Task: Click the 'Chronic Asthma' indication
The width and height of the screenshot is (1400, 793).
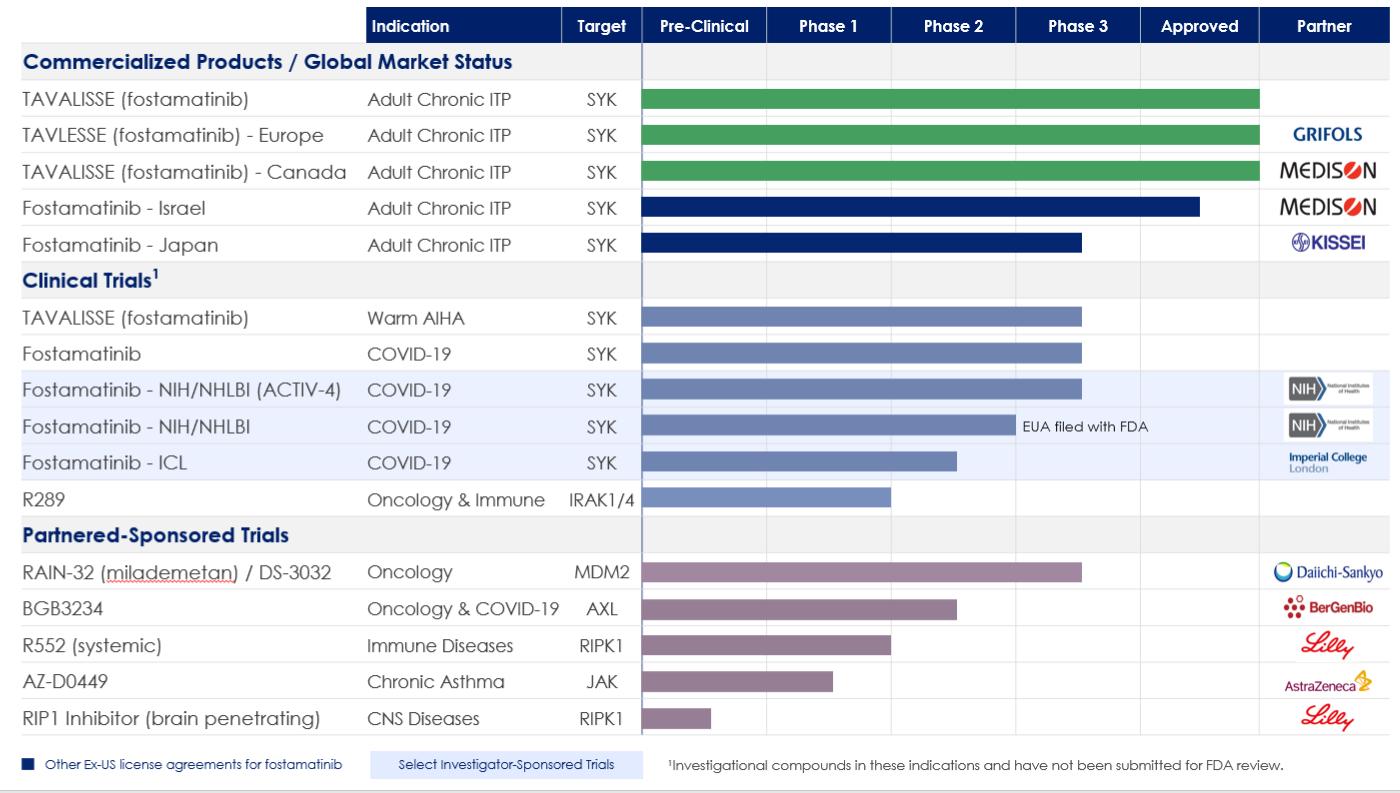Action: coord(436,682)
